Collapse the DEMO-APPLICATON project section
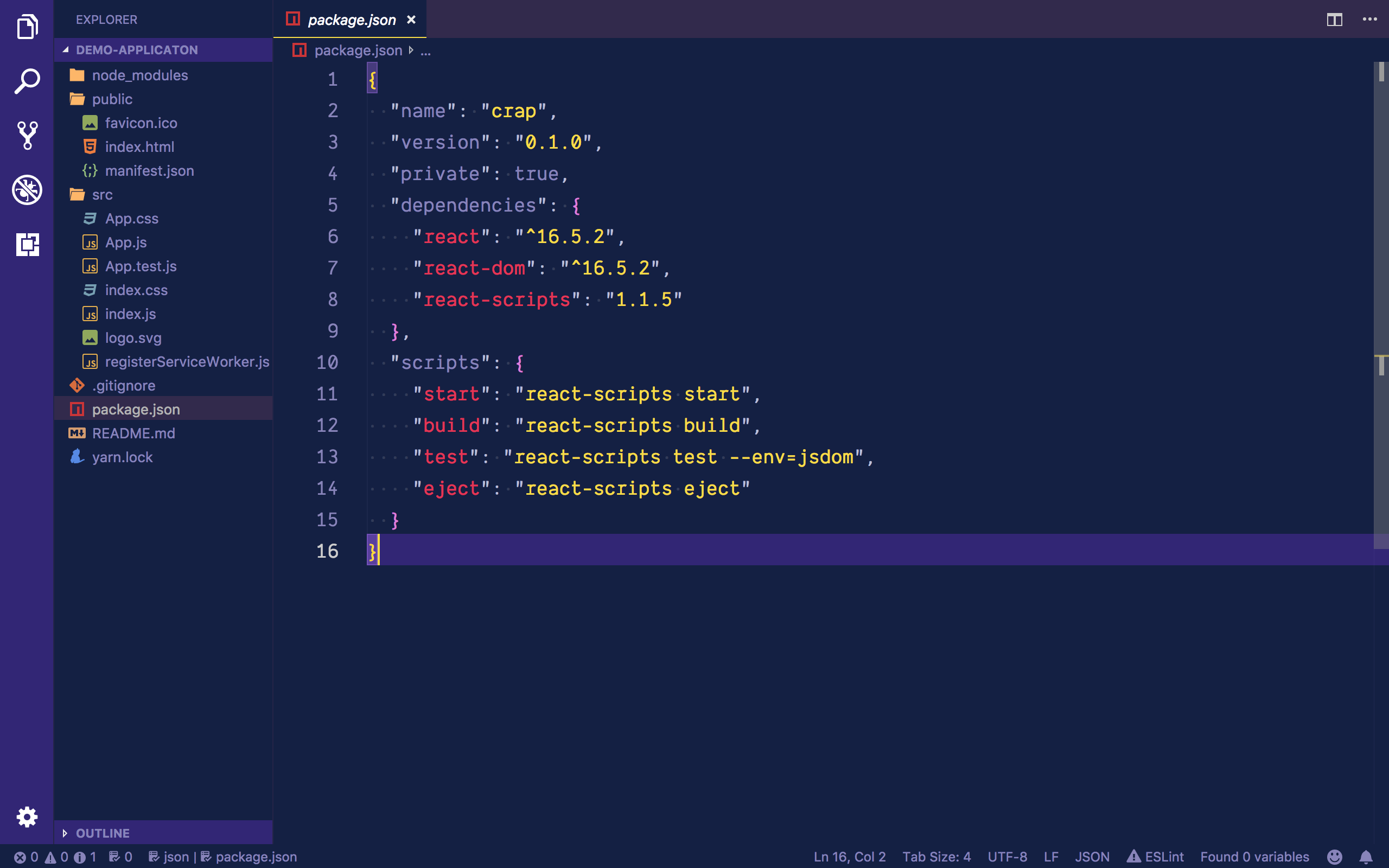This screenshot has height=868, width=1389. (x=137, y=50)
